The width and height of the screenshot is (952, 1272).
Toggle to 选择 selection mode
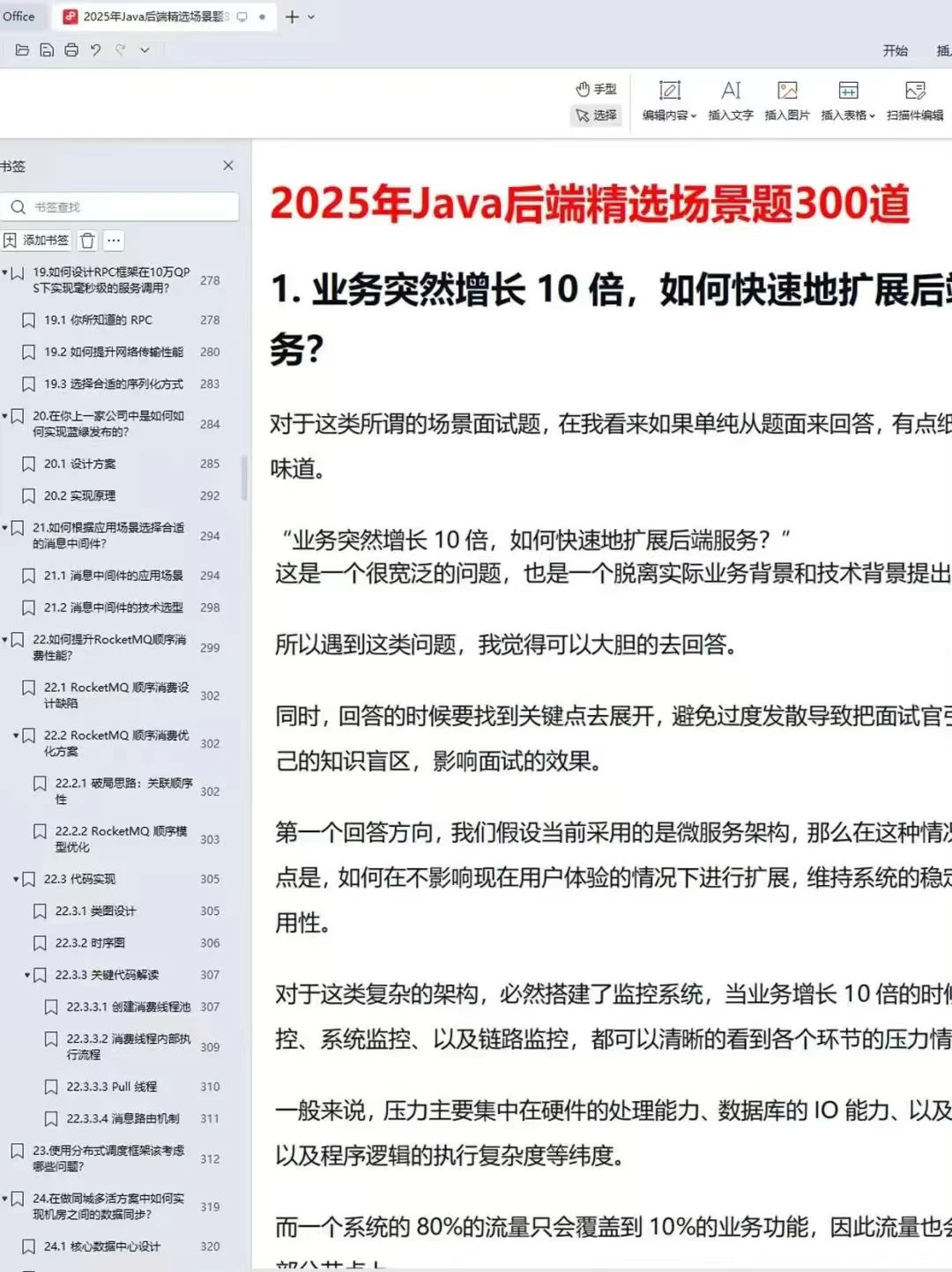[596, 115]
